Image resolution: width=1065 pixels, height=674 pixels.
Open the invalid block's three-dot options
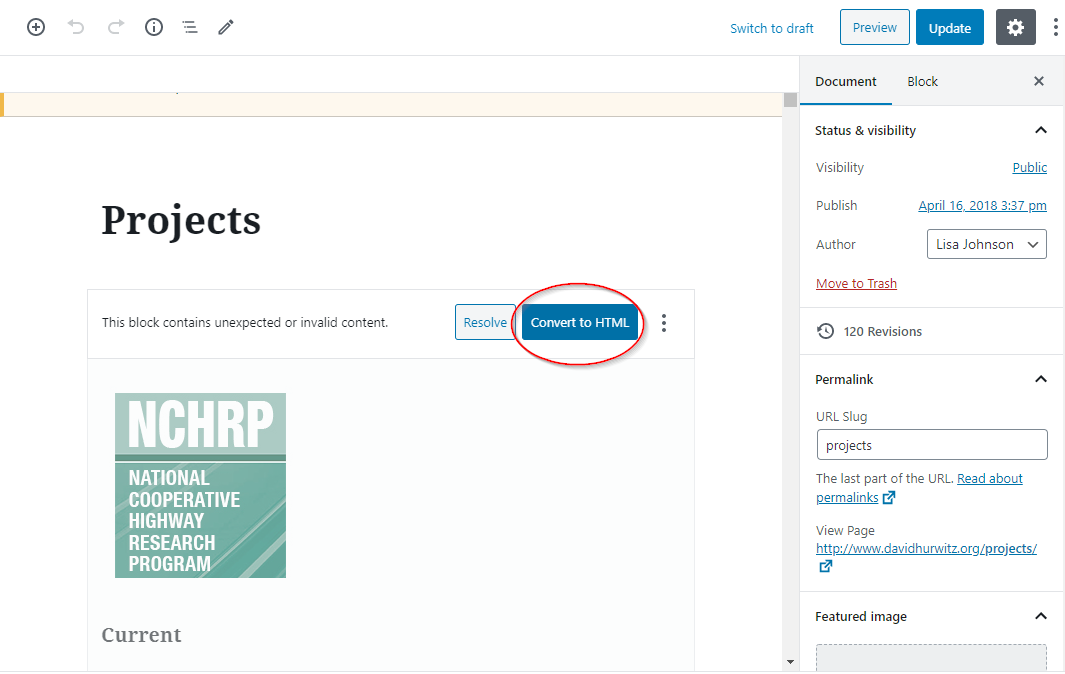[x=664, y=323]
